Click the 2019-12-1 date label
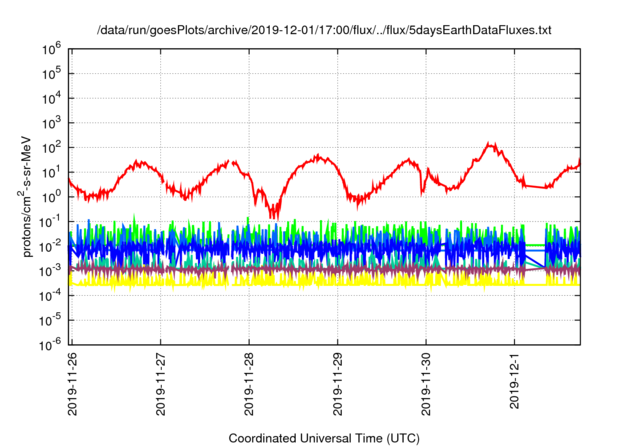The image size is (640, 448). point(514,381)
